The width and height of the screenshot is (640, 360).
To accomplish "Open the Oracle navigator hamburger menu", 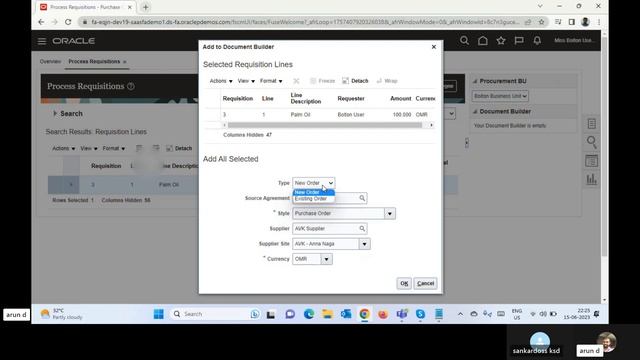I will 42,41.
